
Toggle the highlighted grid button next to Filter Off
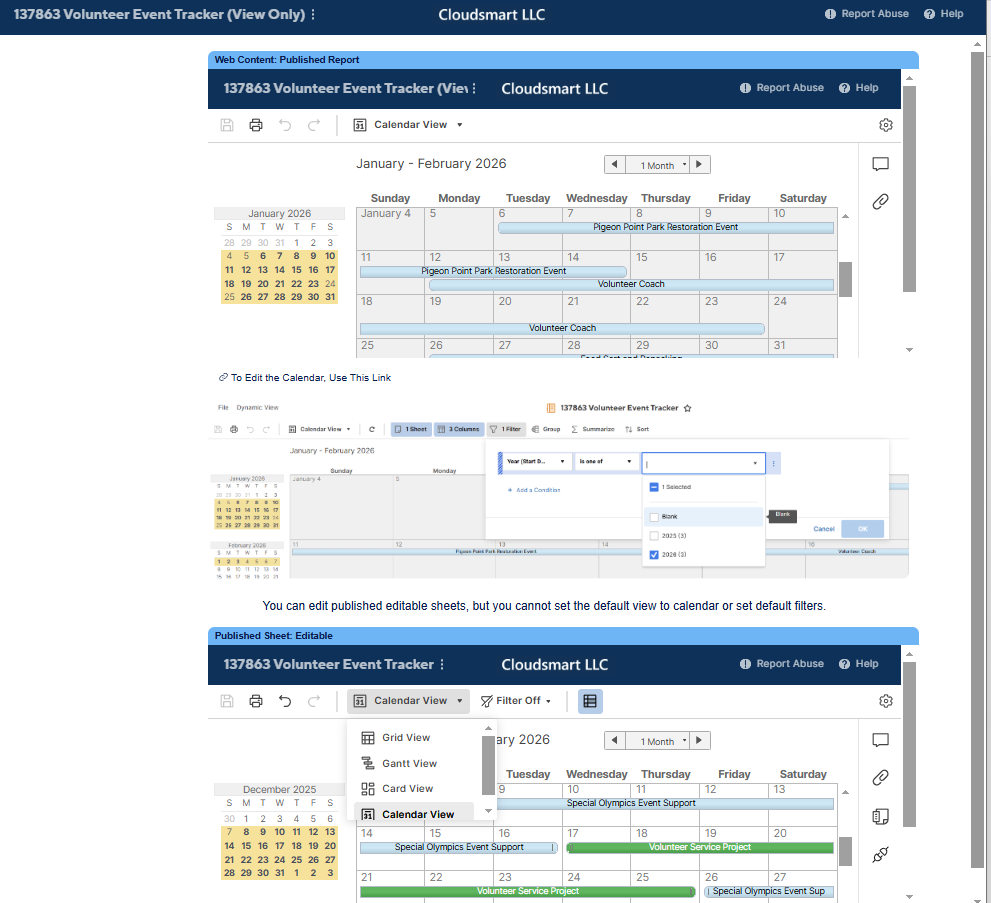click(x=590, y=701)
